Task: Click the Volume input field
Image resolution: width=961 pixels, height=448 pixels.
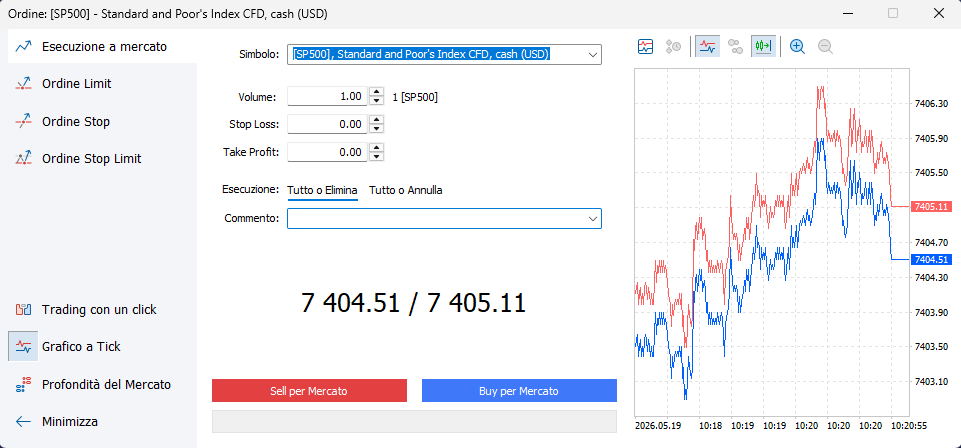Action: pos(327,97)
